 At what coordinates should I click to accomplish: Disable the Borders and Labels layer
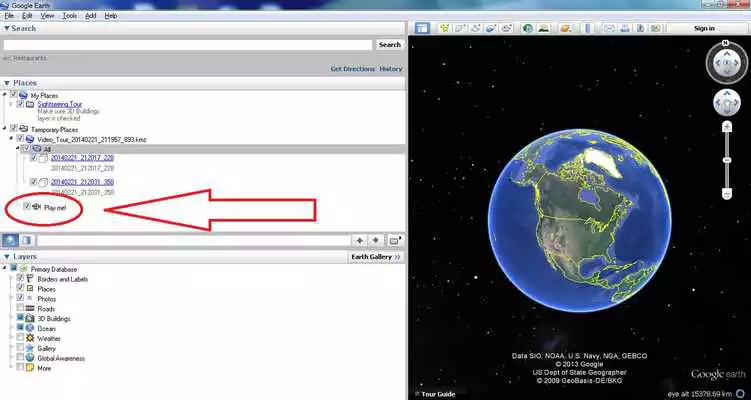[20, 278]
